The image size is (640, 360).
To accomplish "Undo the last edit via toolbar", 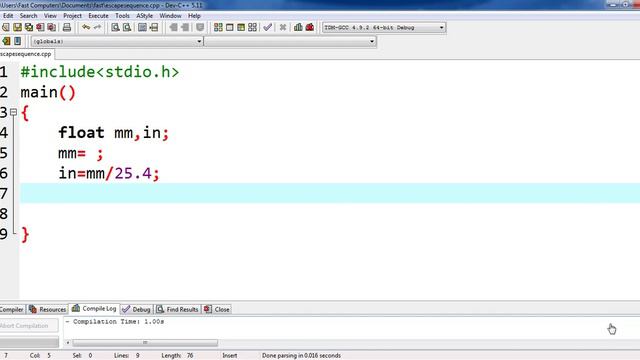I will [x=86, y=27].
